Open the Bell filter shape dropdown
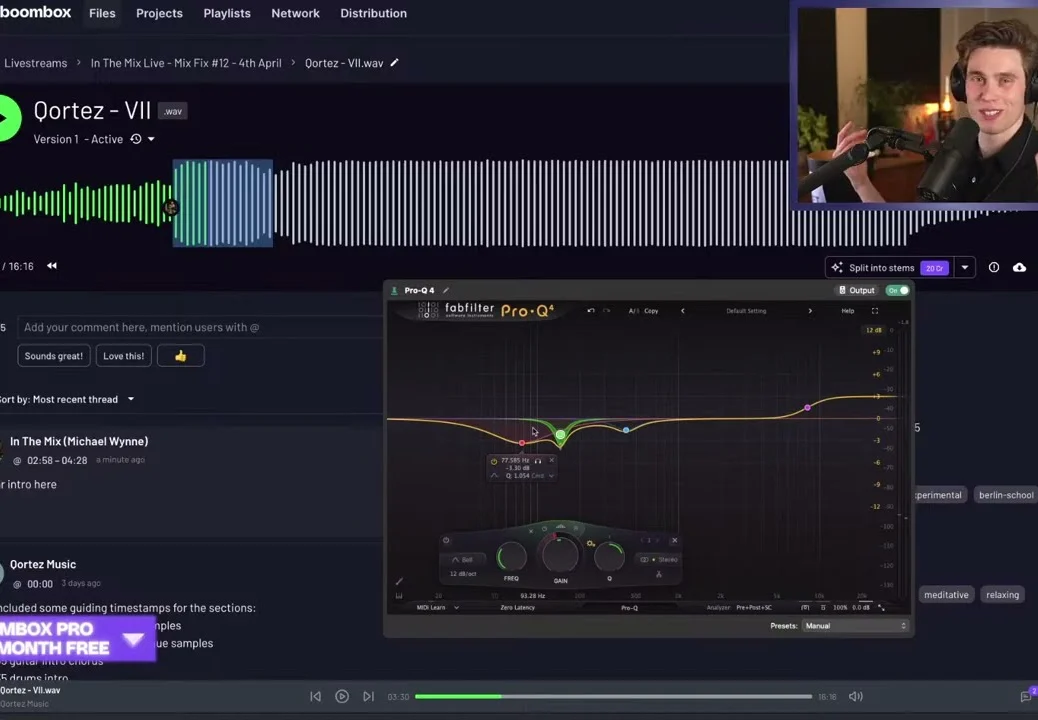The width and height of the screenshot is (1038, 720). coord(463,559)
